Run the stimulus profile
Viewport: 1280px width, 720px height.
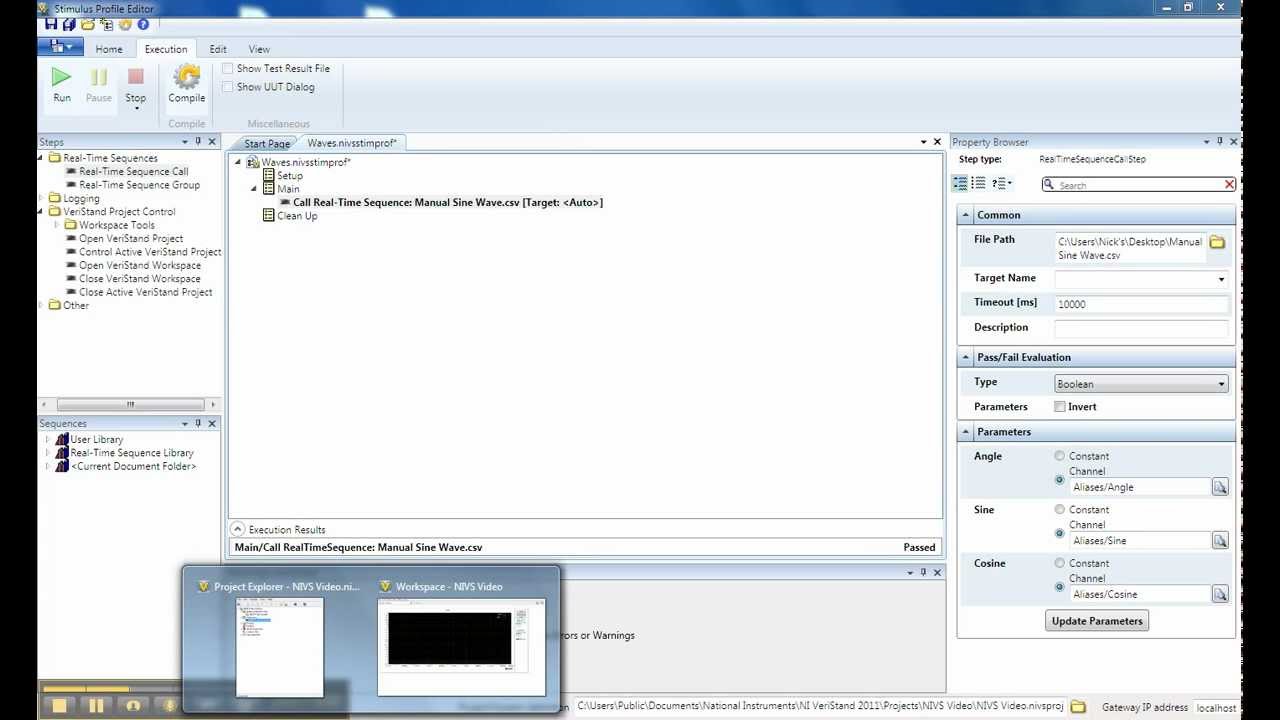[x=62, y=84]
